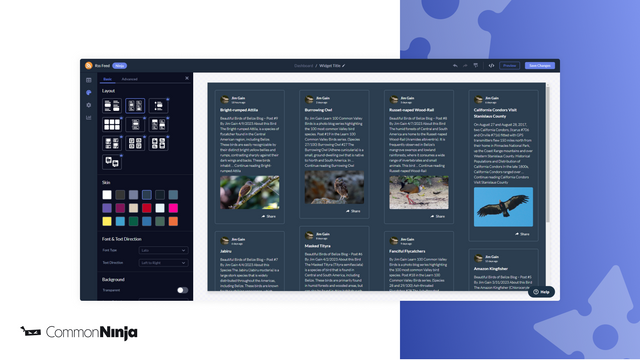
Task: Click the orange RSS Feed logo icon
Action: [89, 66]
